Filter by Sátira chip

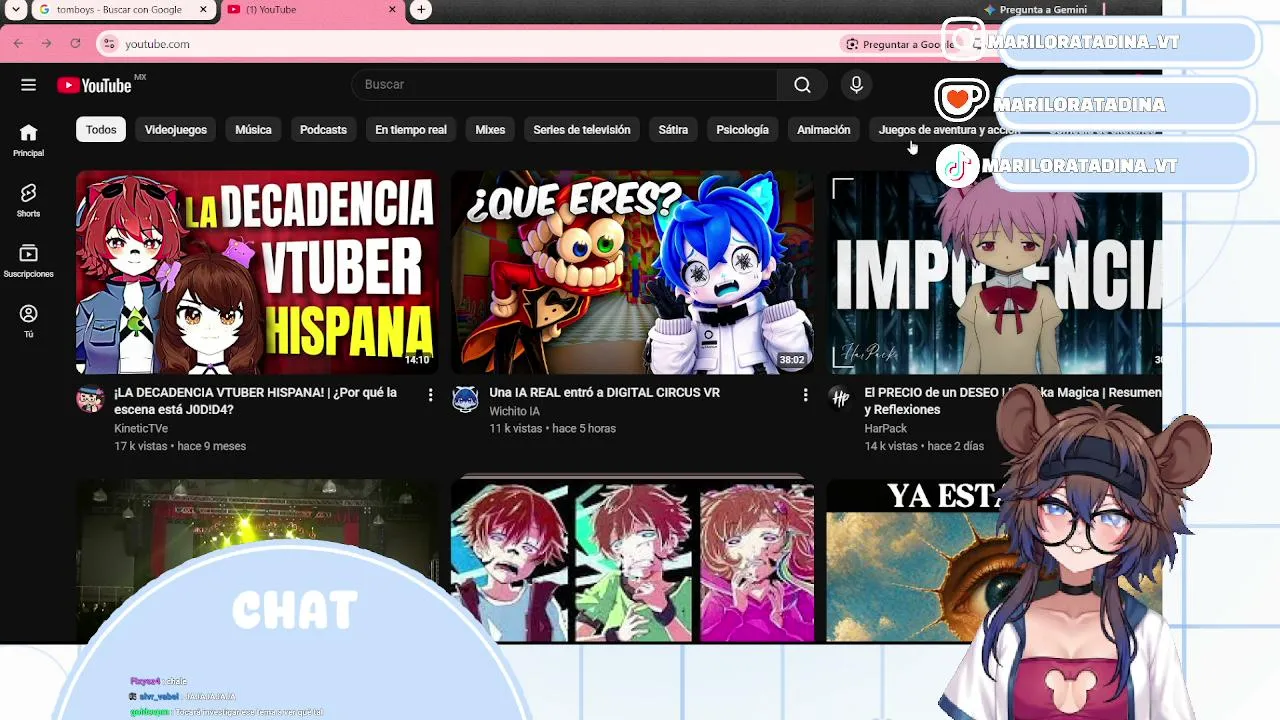[673, 130]
